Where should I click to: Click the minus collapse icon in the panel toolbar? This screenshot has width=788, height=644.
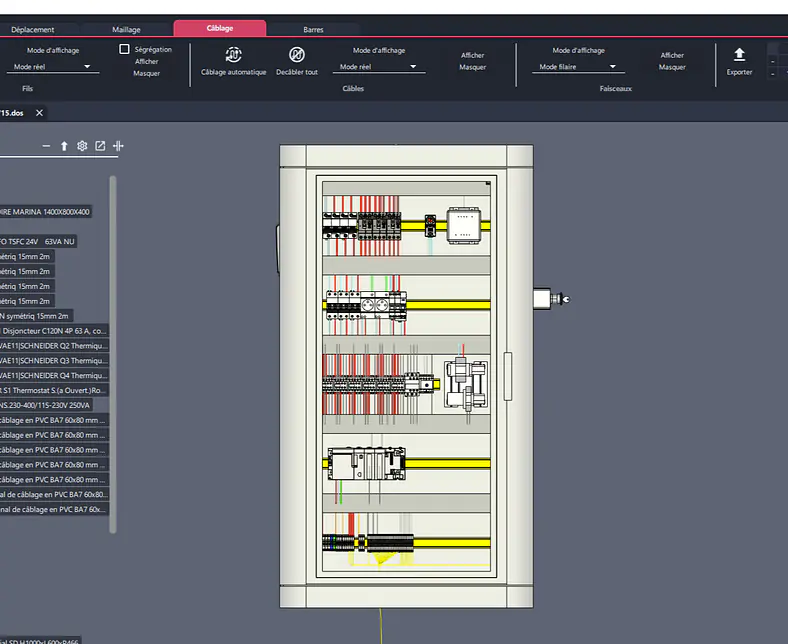(46, 146)
